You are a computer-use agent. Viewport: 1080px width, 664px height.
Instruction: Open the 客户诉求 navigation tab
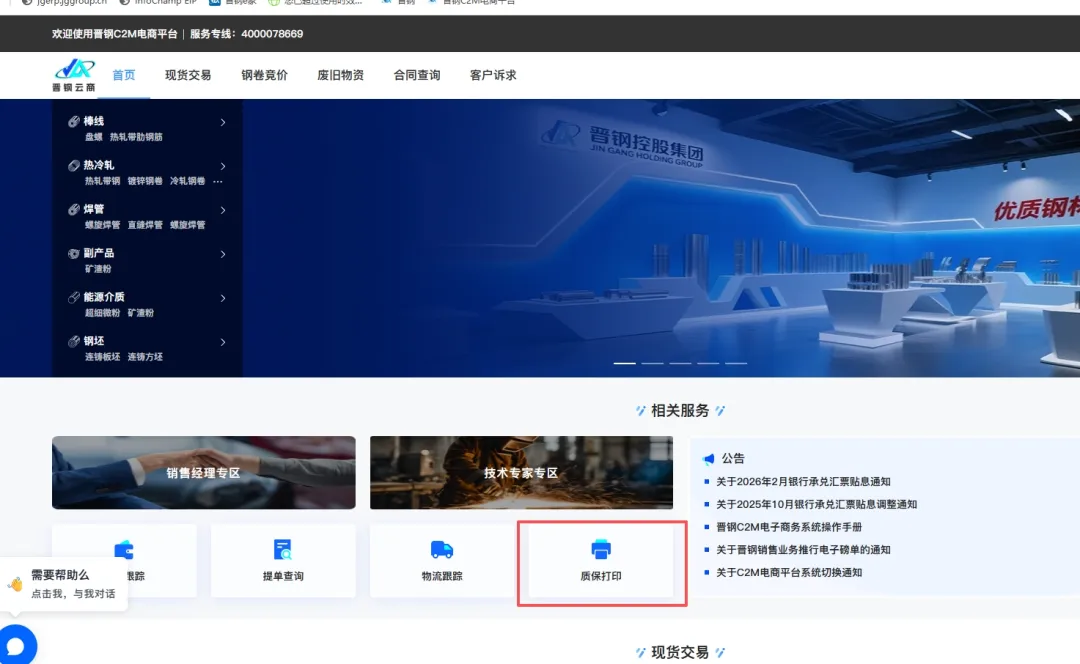(x=493, y=75)
